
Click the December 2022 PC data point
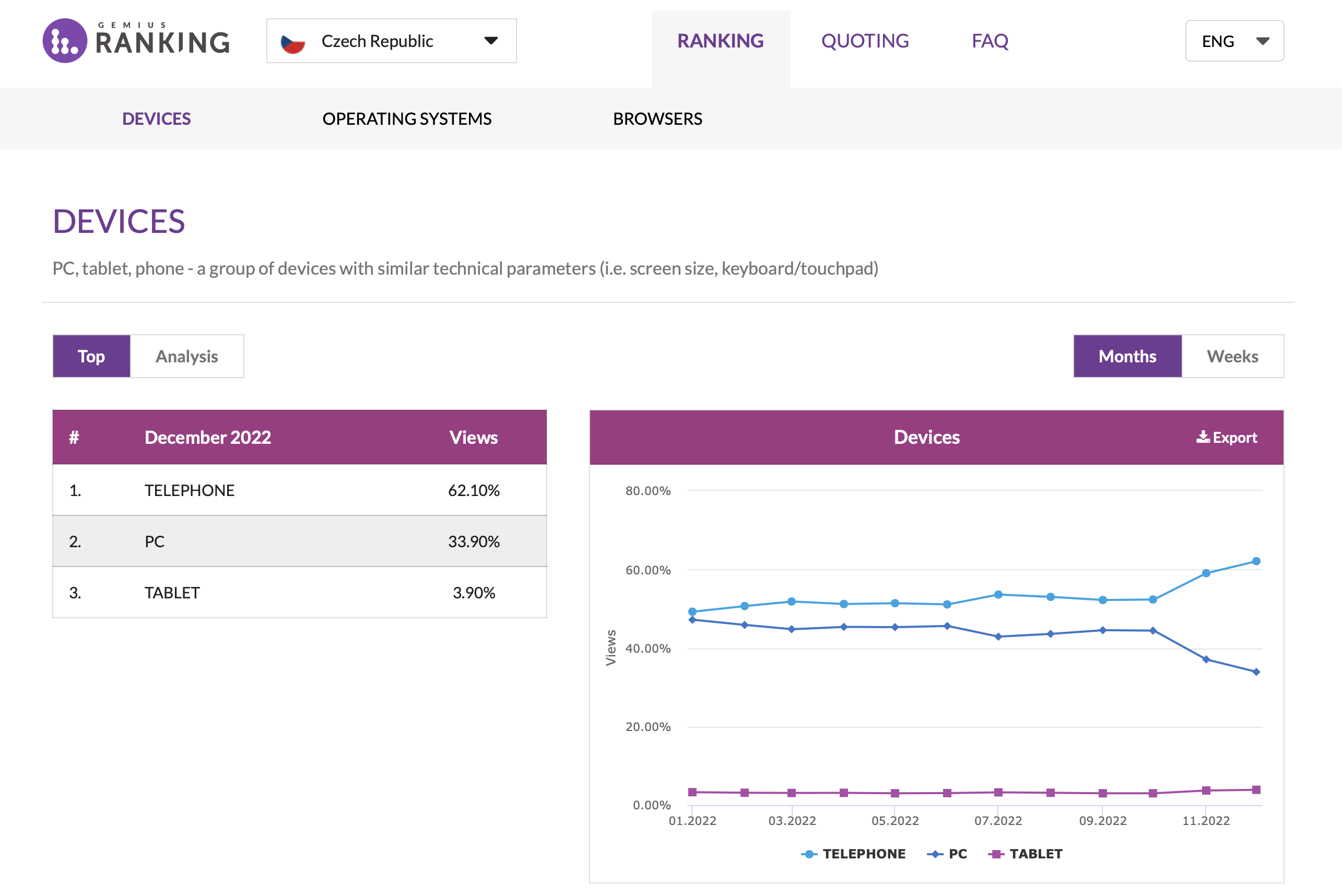tap(1256, 672)
